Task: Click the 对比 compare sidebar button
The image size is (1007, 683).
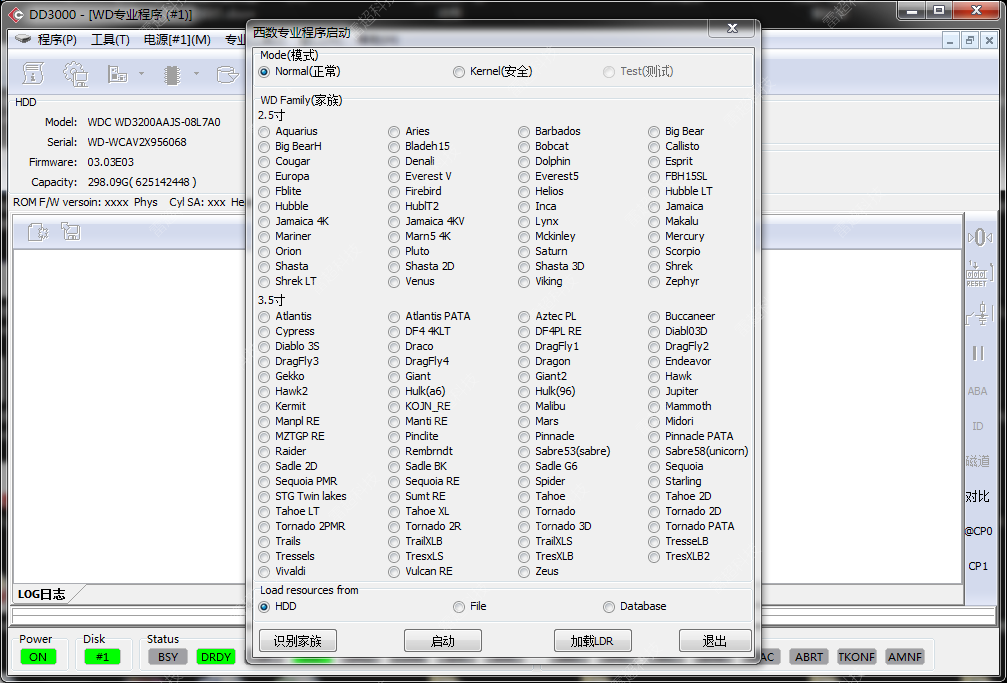Action: tap(977, 496)
